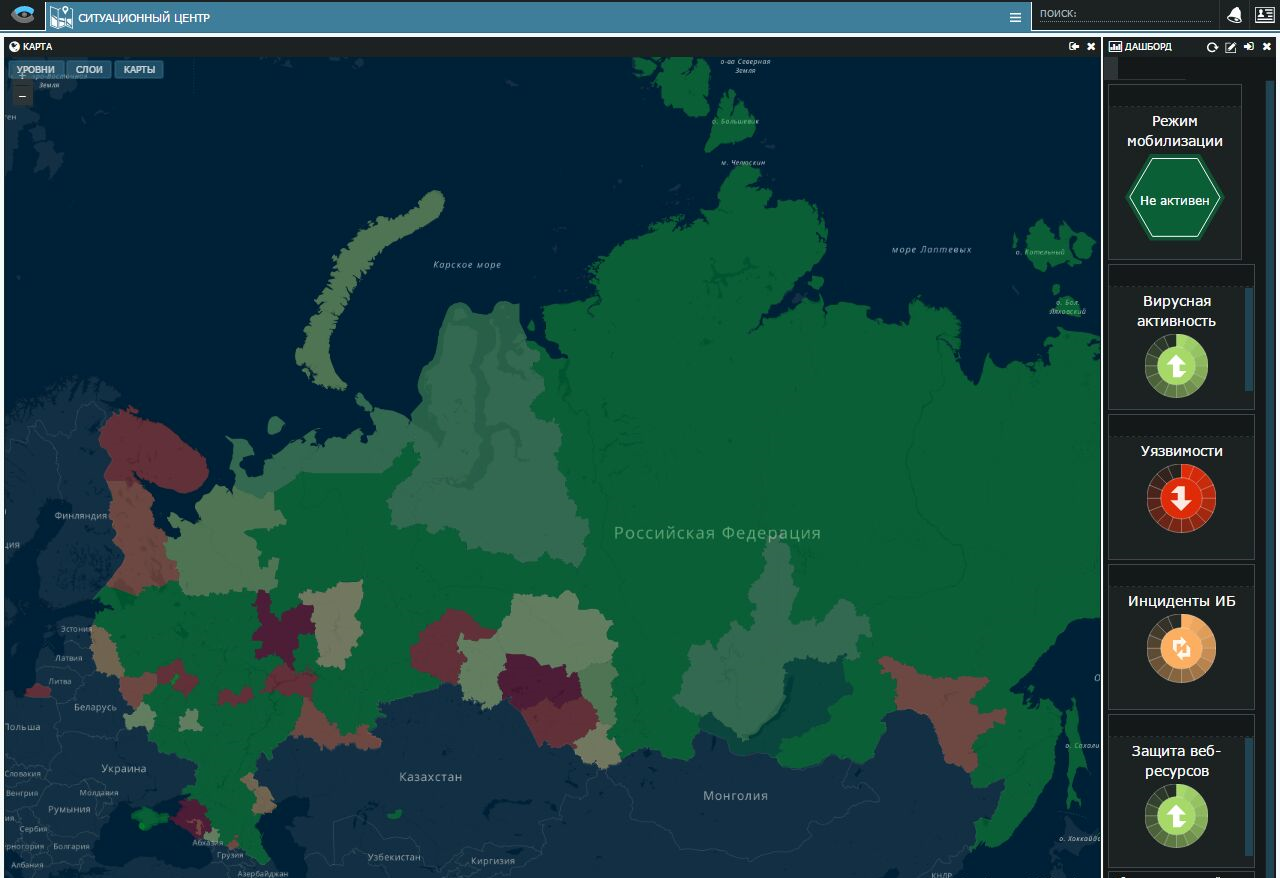
Task: Select the Ситуационный центр tab
Action: point(144,17)
